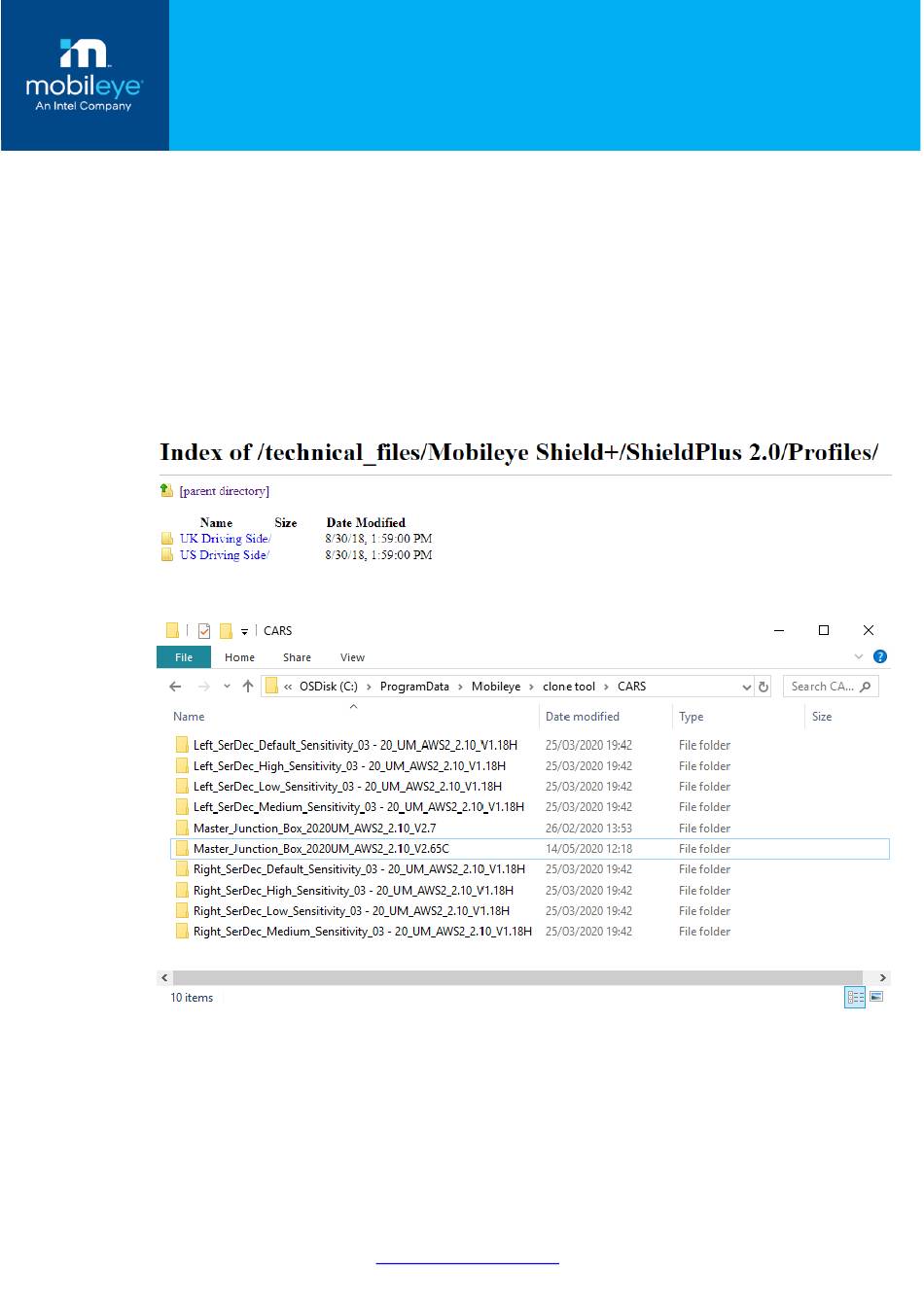Click folder icon of Left_SerDec_High_Sensitivity row
924x1306 pixels.
pos(182,765)
